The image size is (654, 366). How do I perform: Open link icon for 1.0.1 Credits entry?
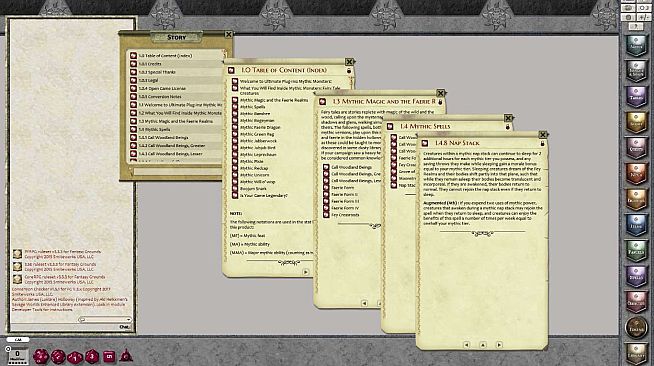tap(133, 64)
